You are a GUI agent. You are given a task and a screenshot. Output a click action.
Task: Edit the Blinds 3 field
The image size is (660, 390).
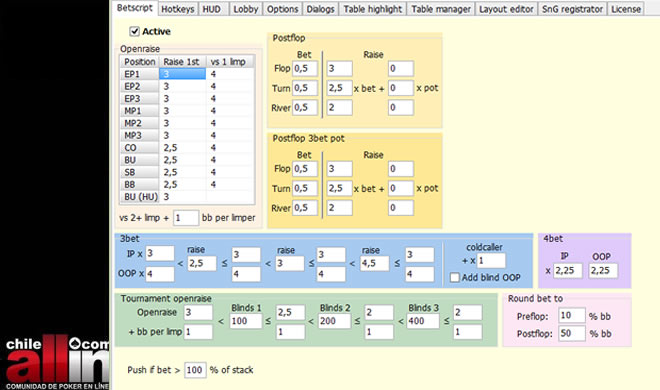pos(423,321)
